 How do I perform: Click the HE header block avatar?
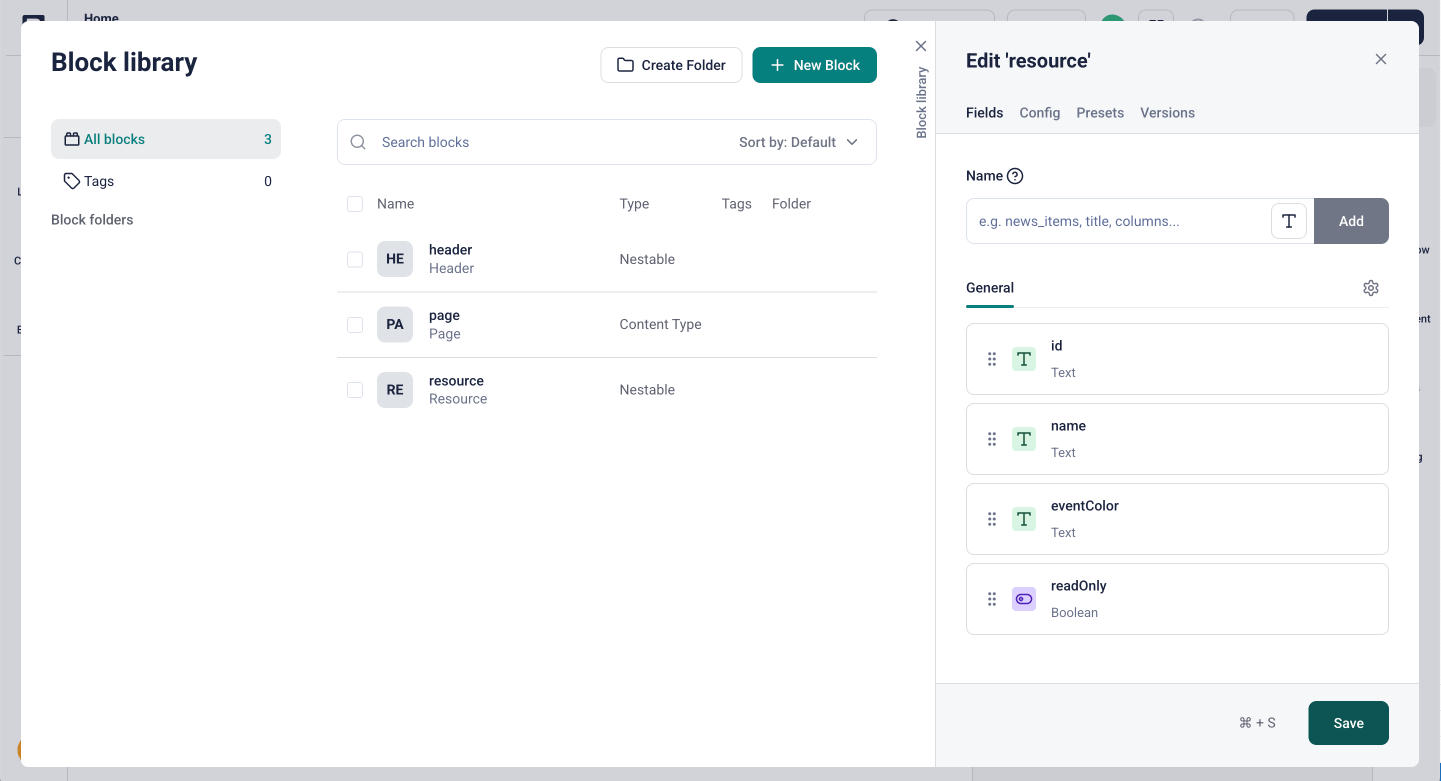395,259
